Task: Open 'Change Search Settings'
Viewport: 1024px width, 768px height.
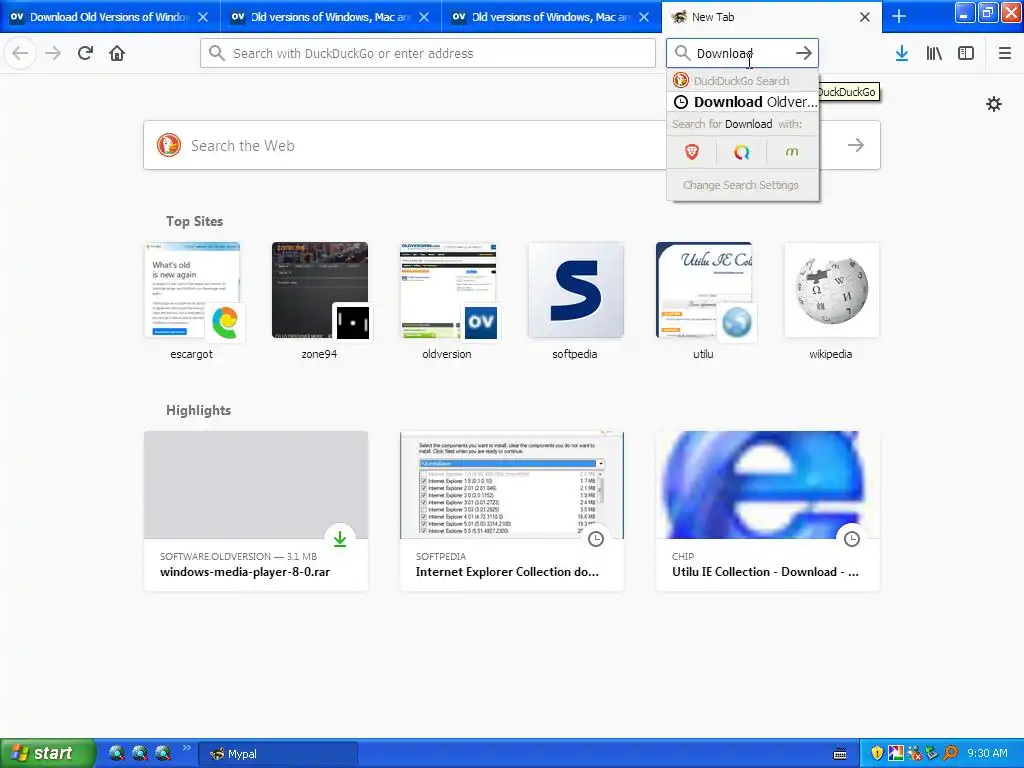Action: (x=741, y=185)
